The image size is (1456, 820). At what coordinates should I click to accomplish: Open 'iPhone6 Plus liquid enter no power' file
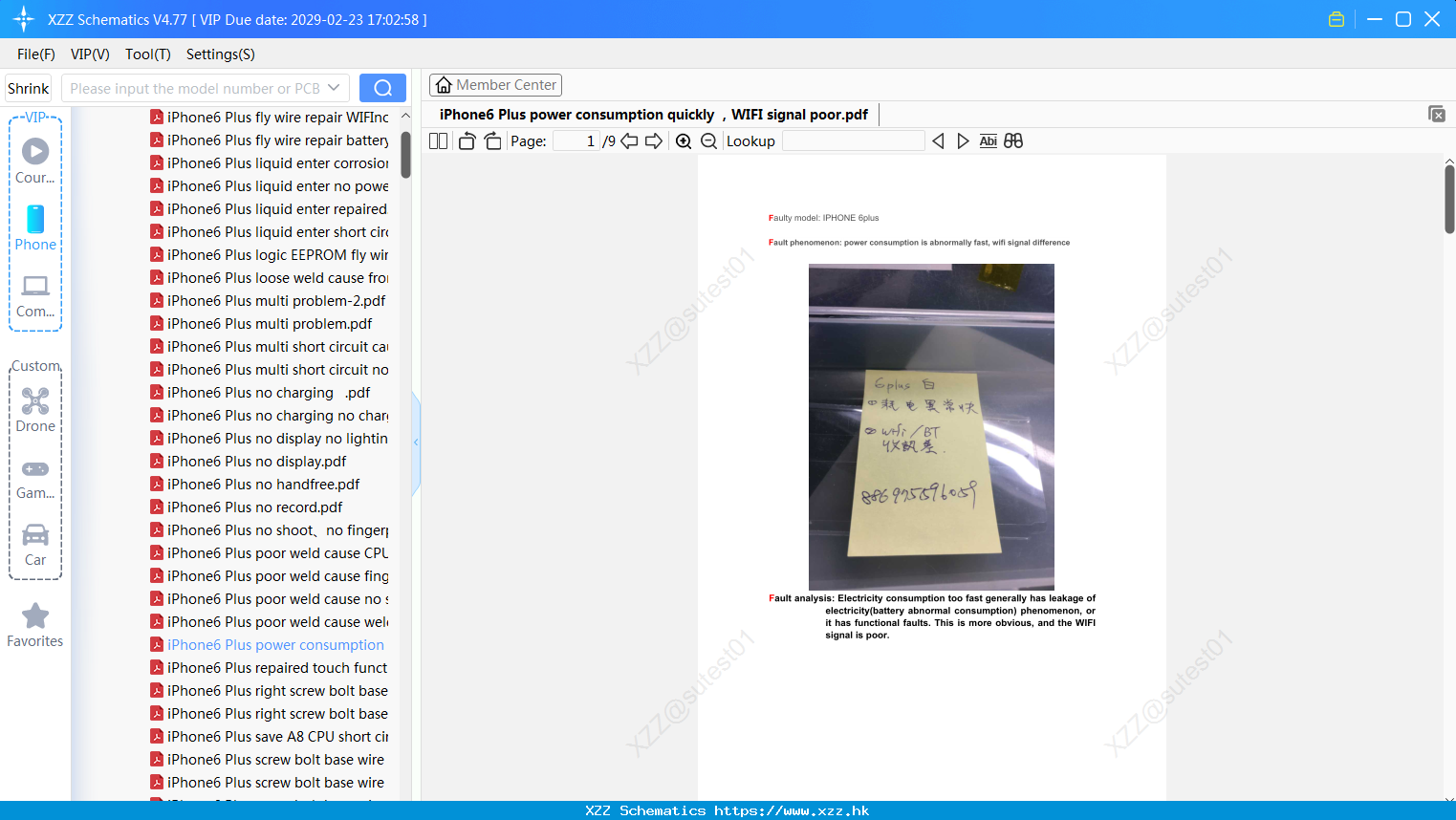tap(270, 186)
